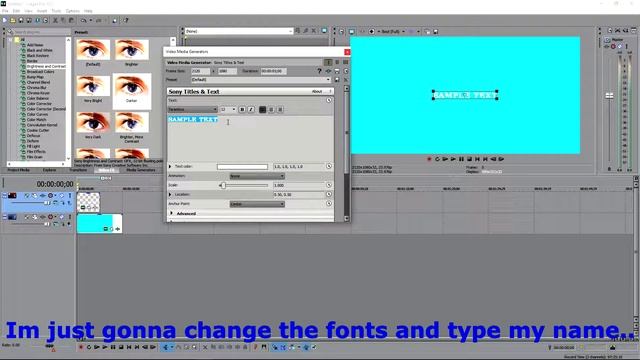The image size is (640, 360).
Task: Expand the Location section arrow
Action: [x=170, y=194]
